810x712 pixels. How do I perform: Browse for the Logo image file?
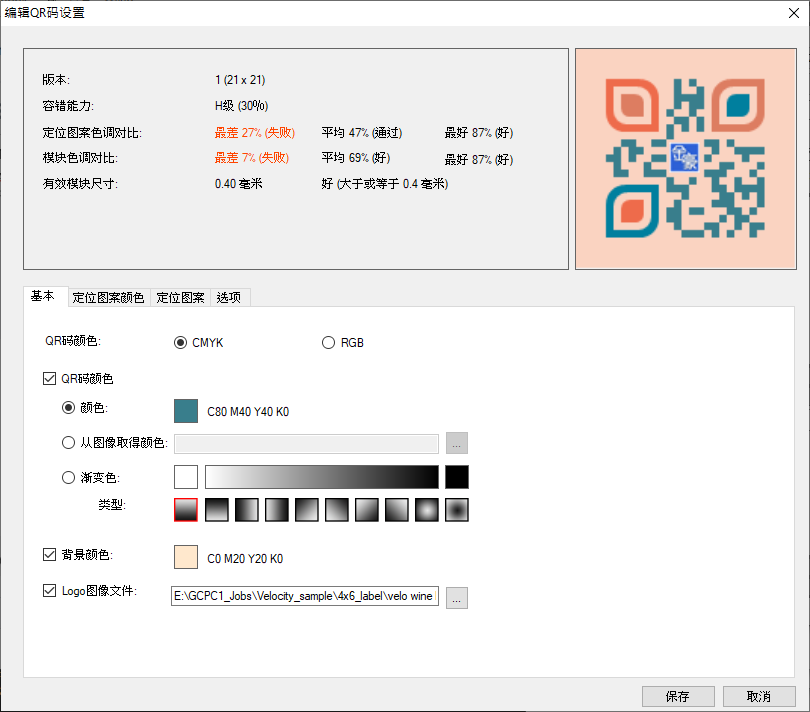(457, 598)
